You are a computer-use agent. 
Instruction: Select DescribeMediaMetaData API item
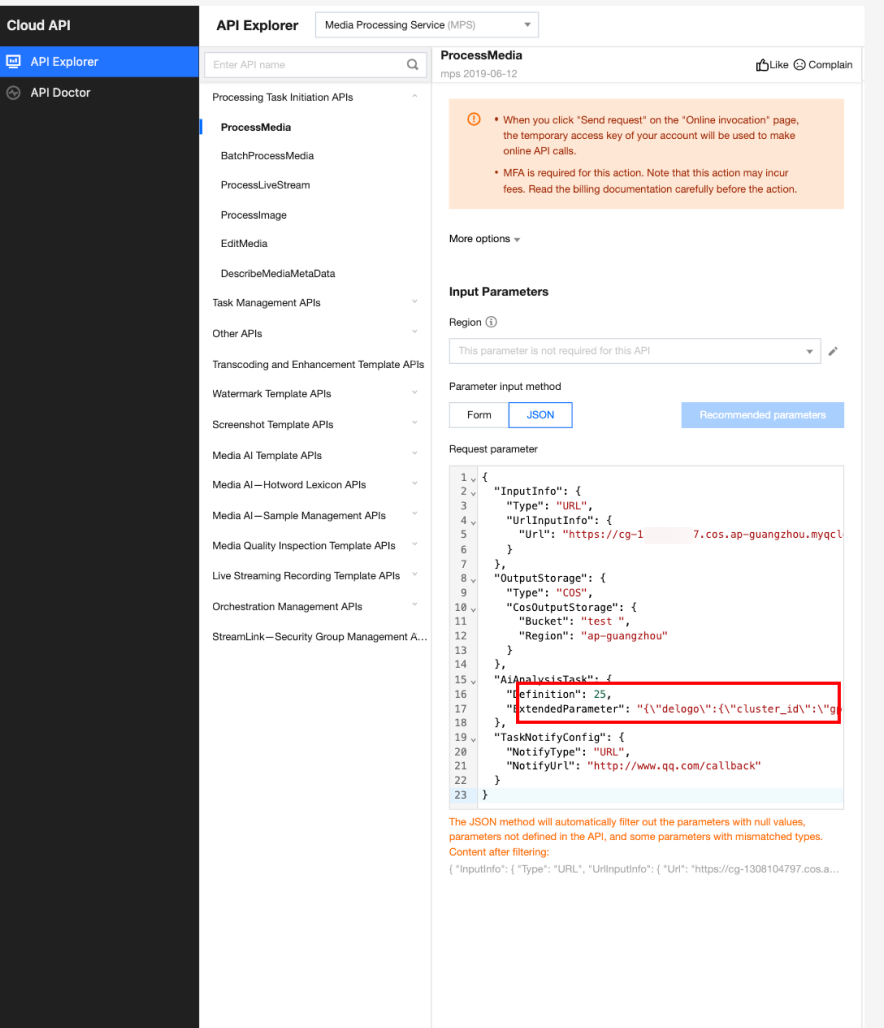pos(277,273)
